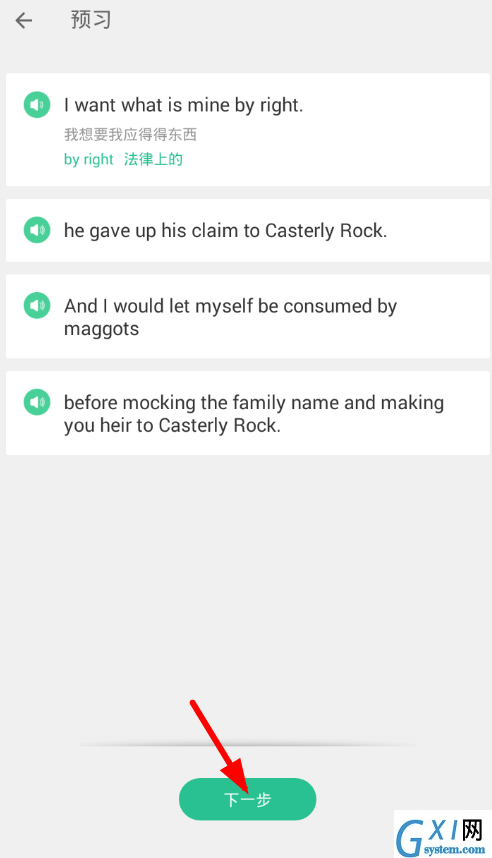
Task: Select the Chinese translation 我想要我应得得东西
Action: [x=130, y=135]
